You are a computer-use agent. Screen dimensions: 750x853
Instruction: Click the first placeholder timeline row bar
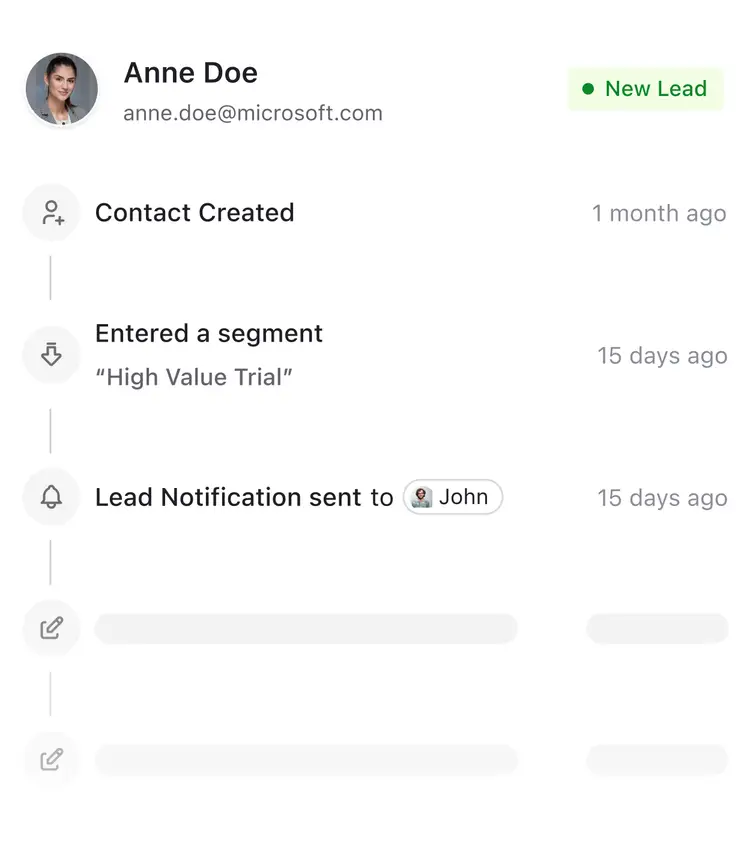(306, 628)
